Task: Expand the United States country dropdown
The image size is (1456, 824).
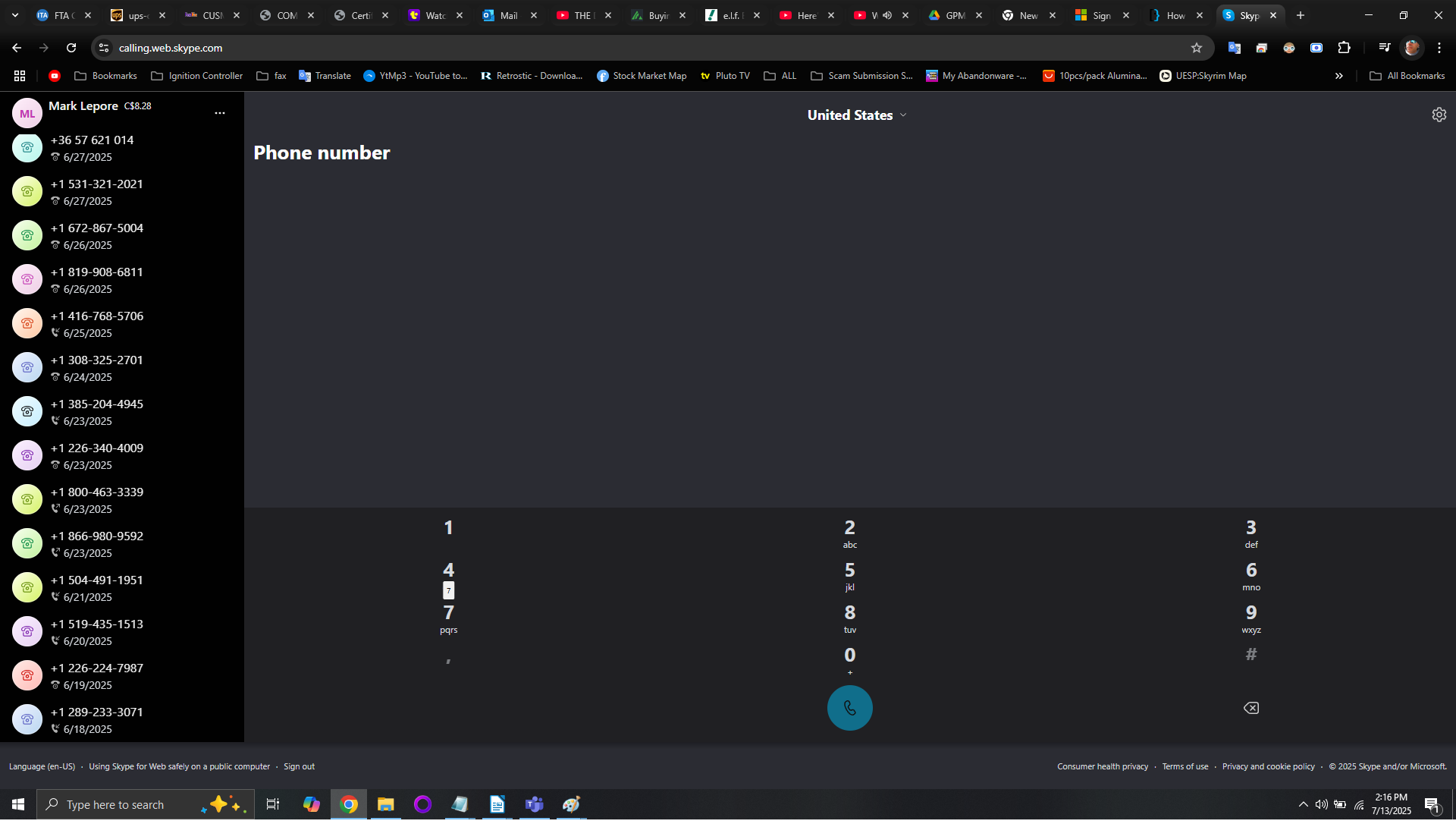Action: click(857, 115)
